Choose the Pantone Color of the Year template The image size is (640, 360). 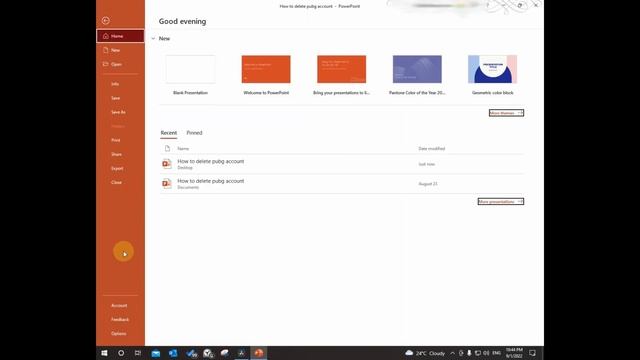[417, 69]
